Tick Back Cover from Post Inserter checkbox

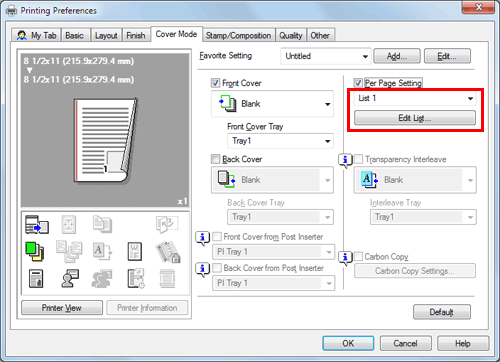[x=217, y=268]
